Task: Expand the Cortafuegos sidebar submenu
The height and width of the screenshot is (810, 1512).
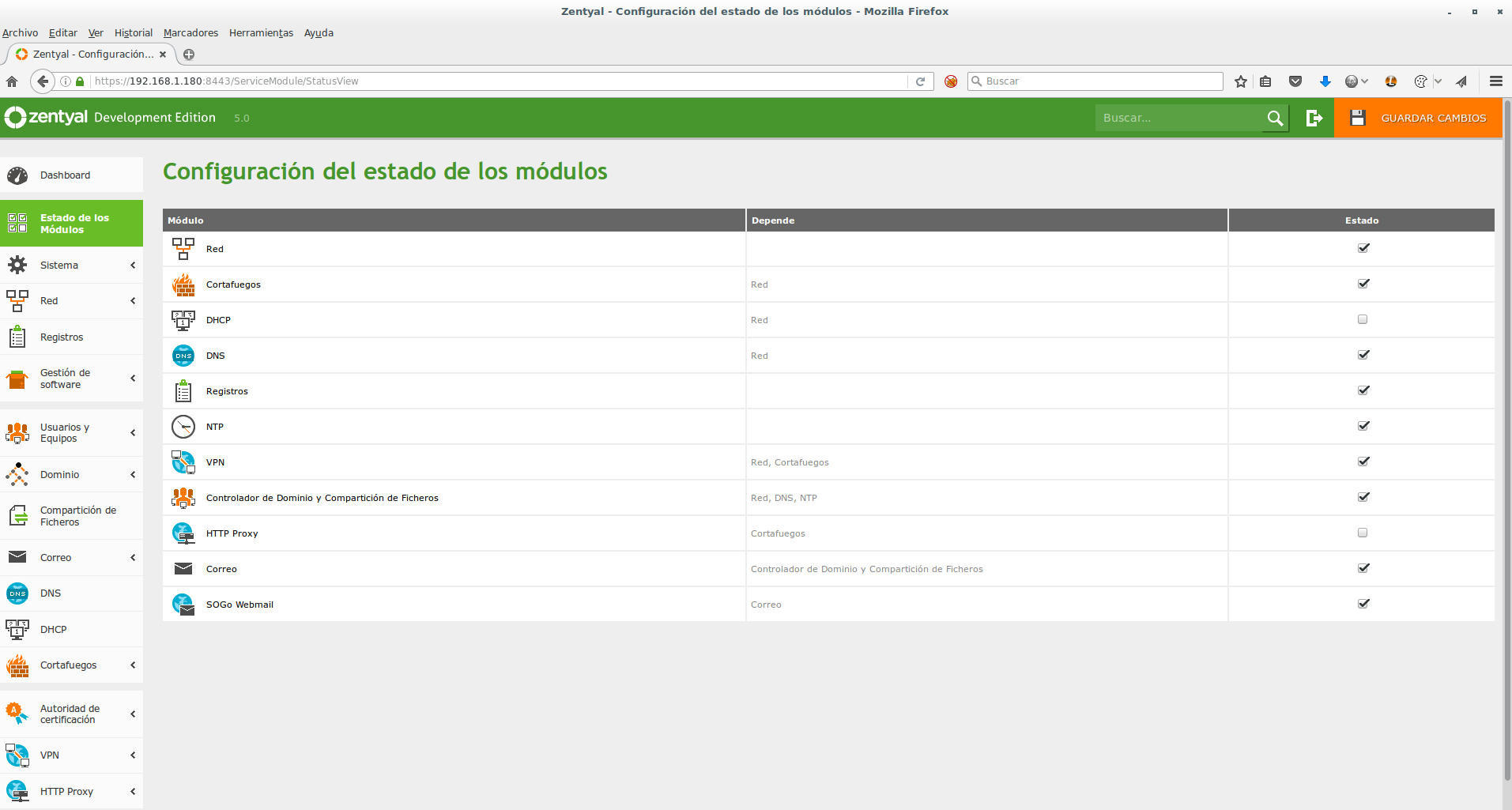Action: 133,665
